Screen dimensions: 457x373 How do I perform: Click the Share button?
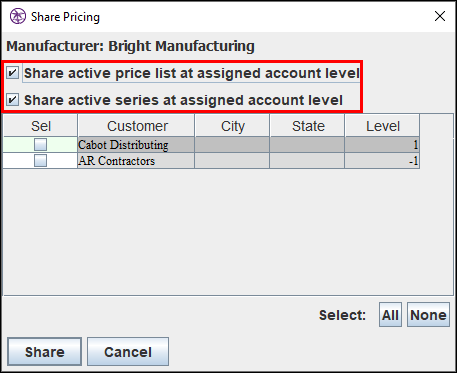45,352
